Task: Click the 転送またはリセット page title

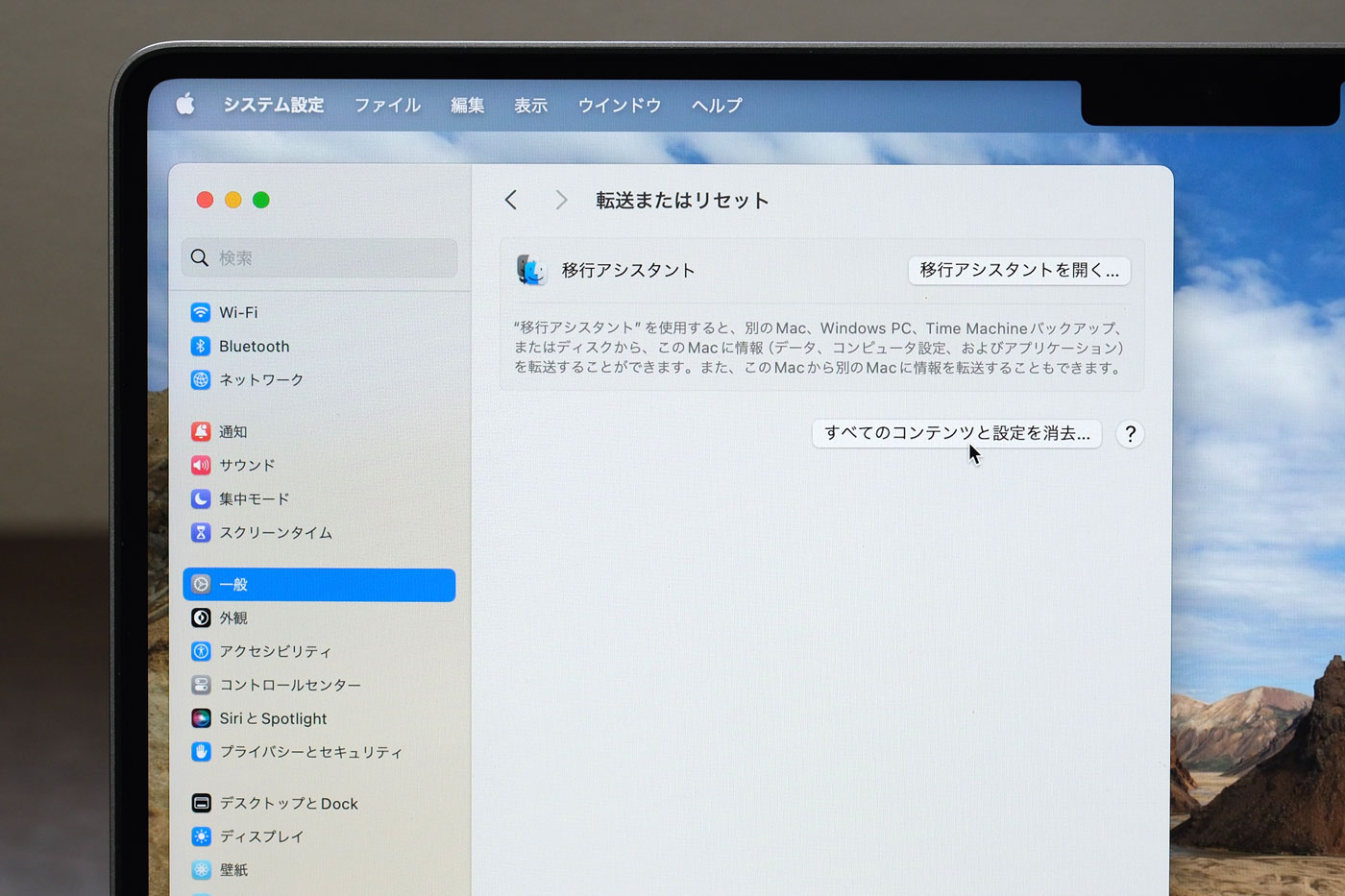Action: 682,200
